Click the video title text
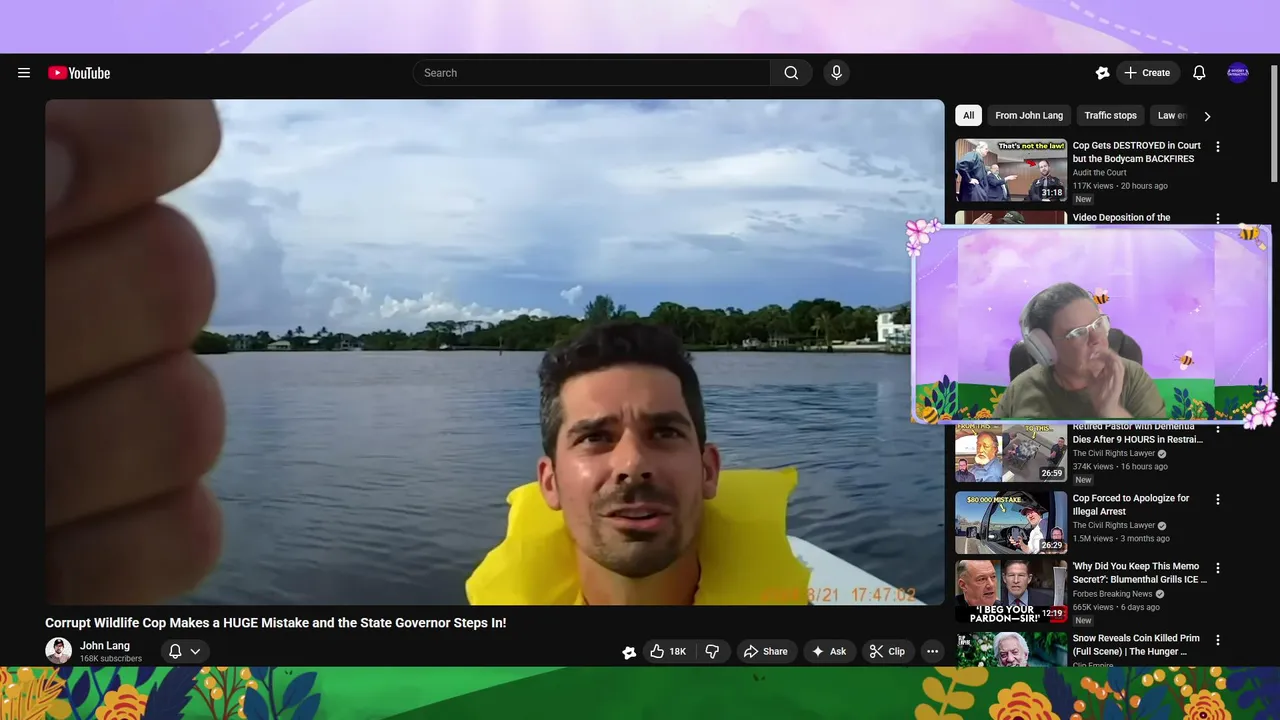Image resolution: width=1280 pixels, height=720 pixels. (276, 623)
